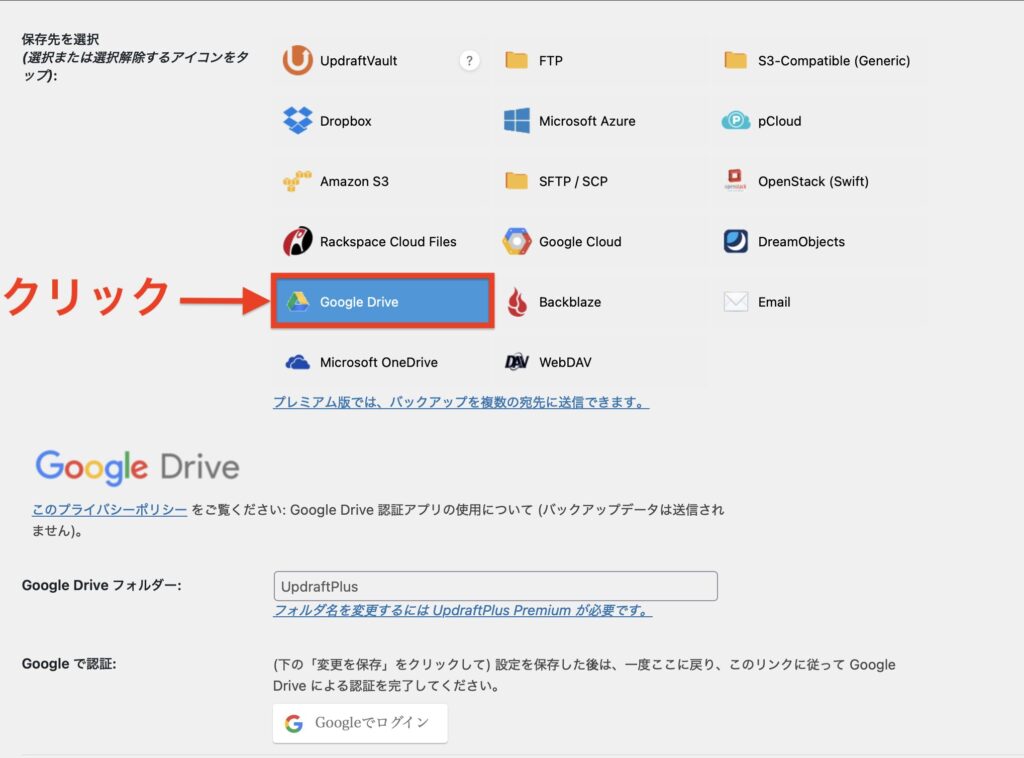
Task: Click the Google Drive folder name field
Action: pos(495,586)
